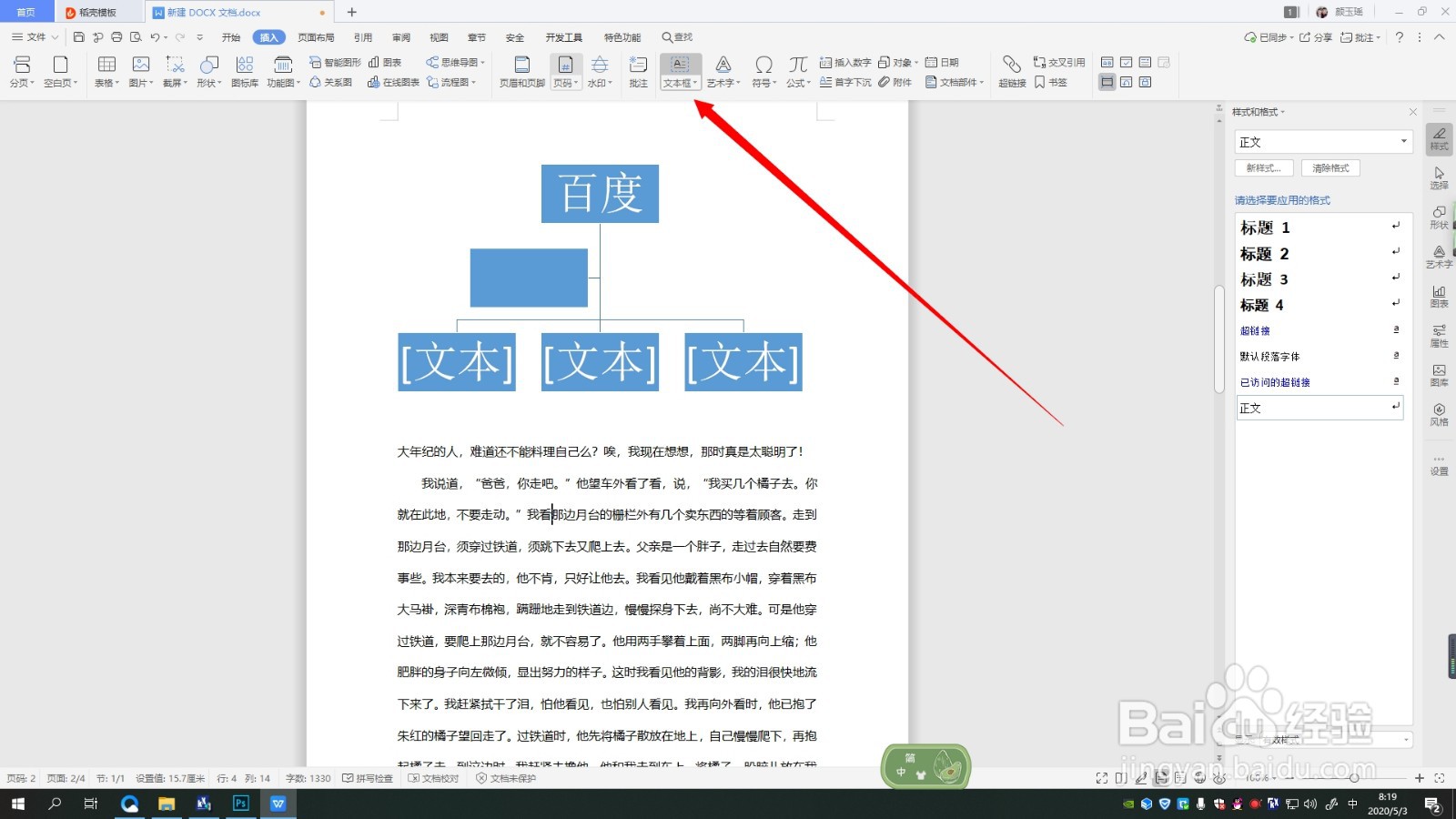This screenshot has height=819, width=1456.
Task: Apply the 标题 1 style
Action: [1319, 227]
